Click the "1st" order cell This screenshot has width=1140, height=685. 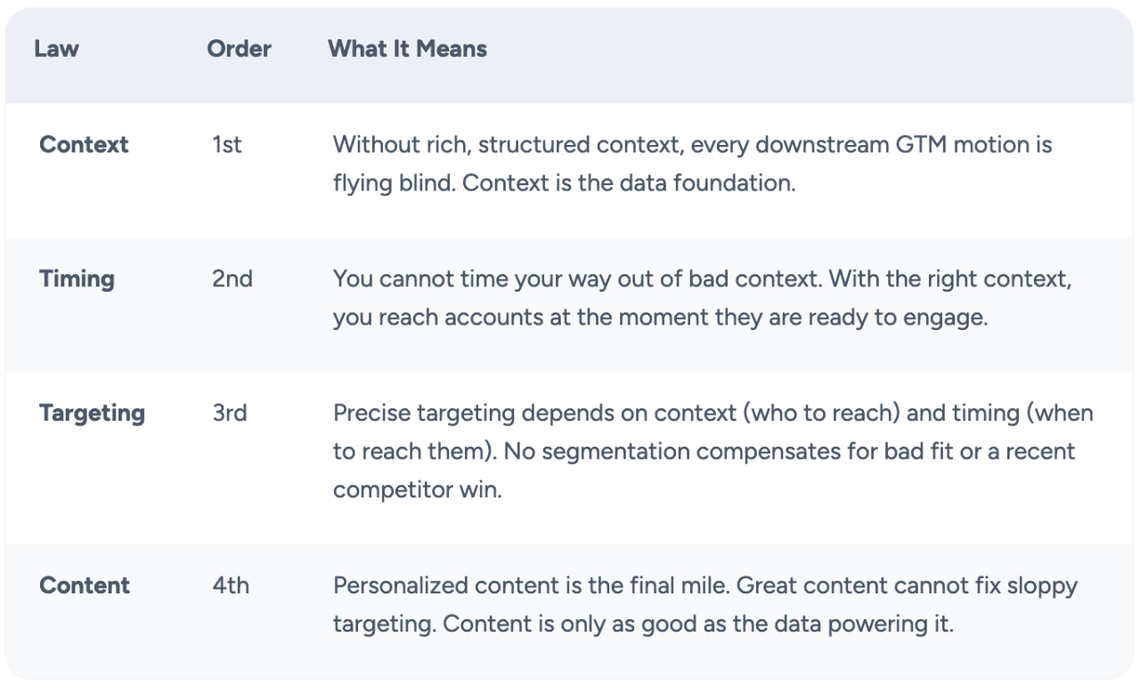227,145
